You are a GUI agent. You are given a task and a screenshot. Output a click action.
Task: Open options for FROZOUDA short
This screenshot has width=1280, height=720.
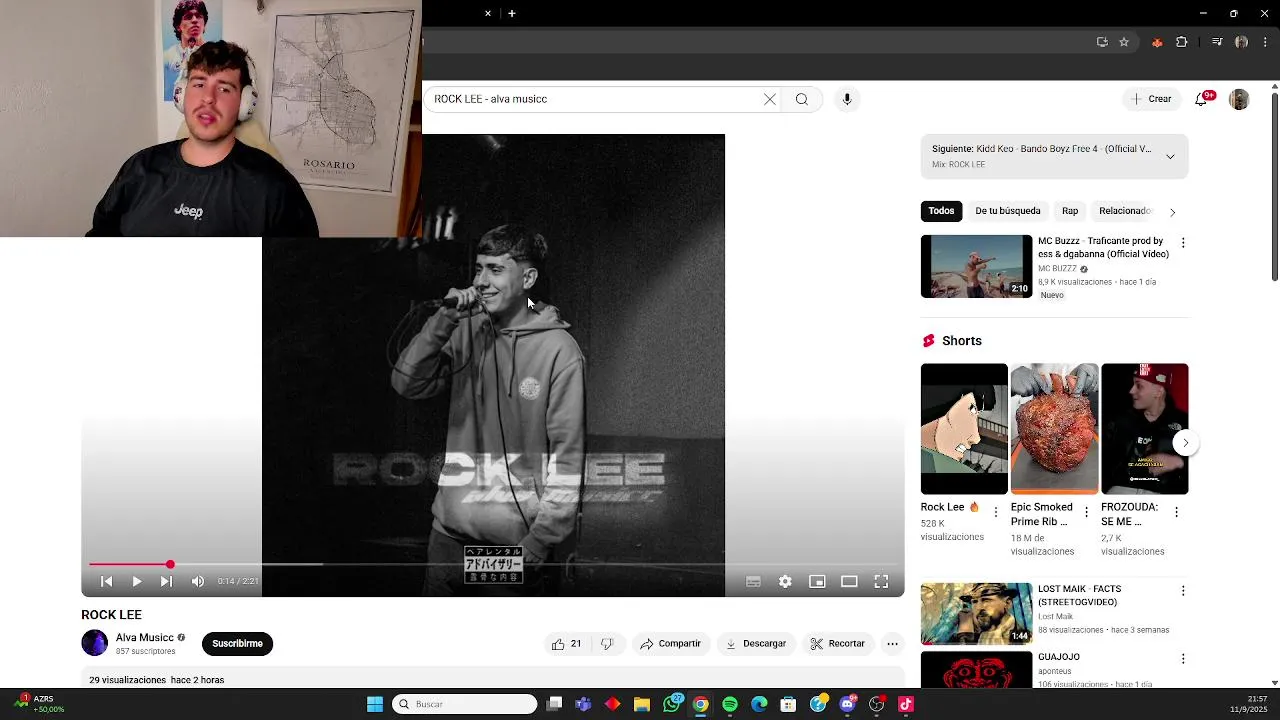[x=1176, y=512]
